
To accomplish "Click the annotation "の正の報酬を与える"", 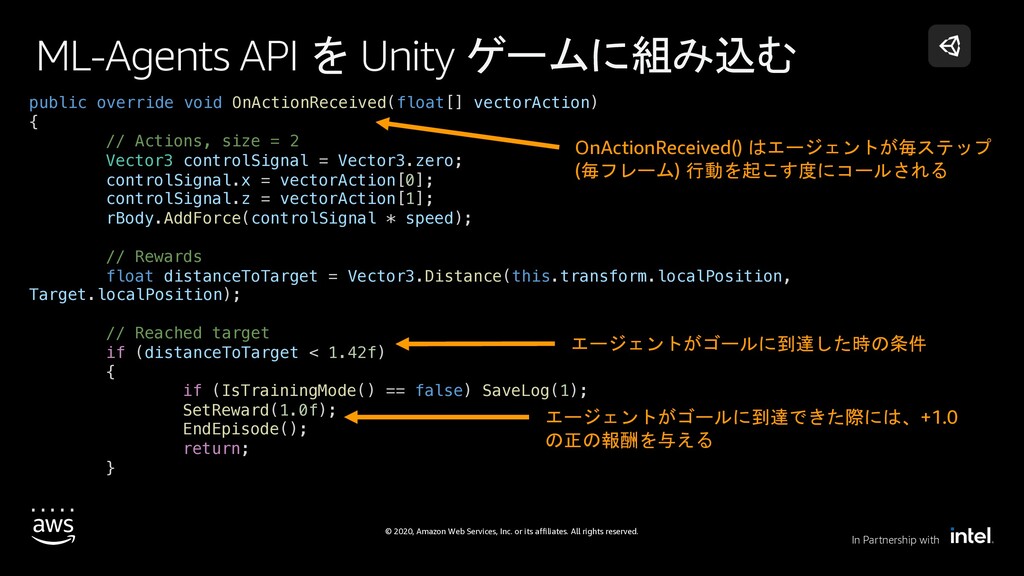I will 629,440.
